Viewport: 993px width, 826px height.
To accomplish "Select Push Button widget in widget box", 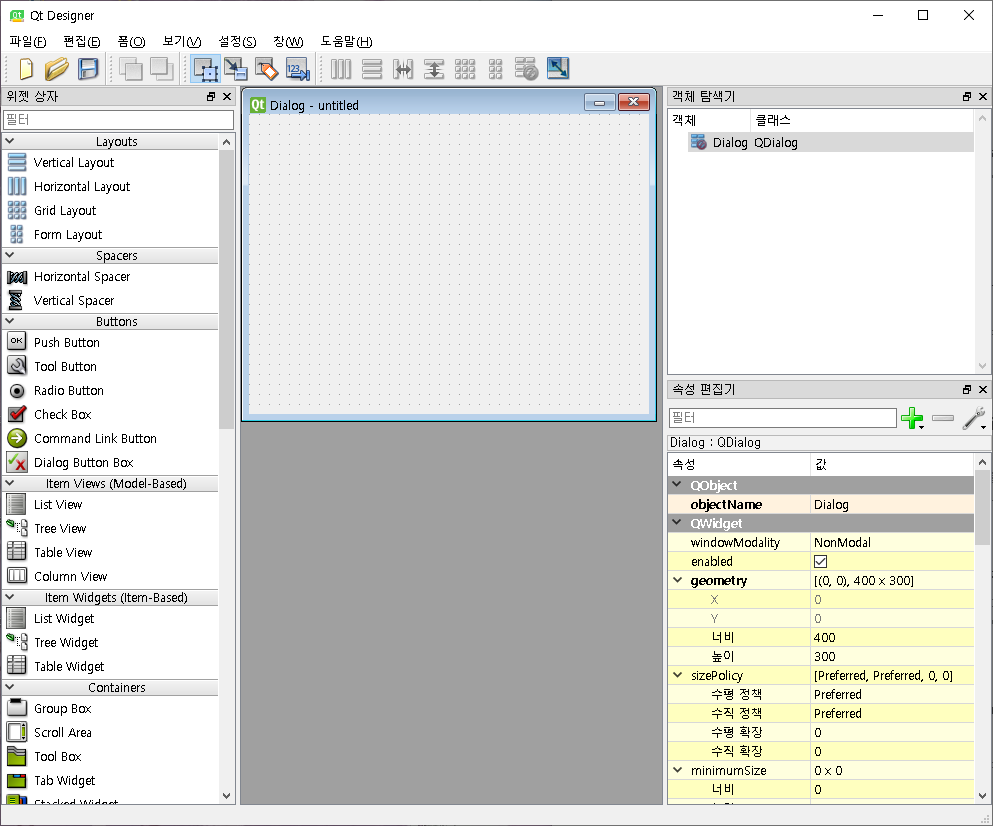I will click(66, 342).
